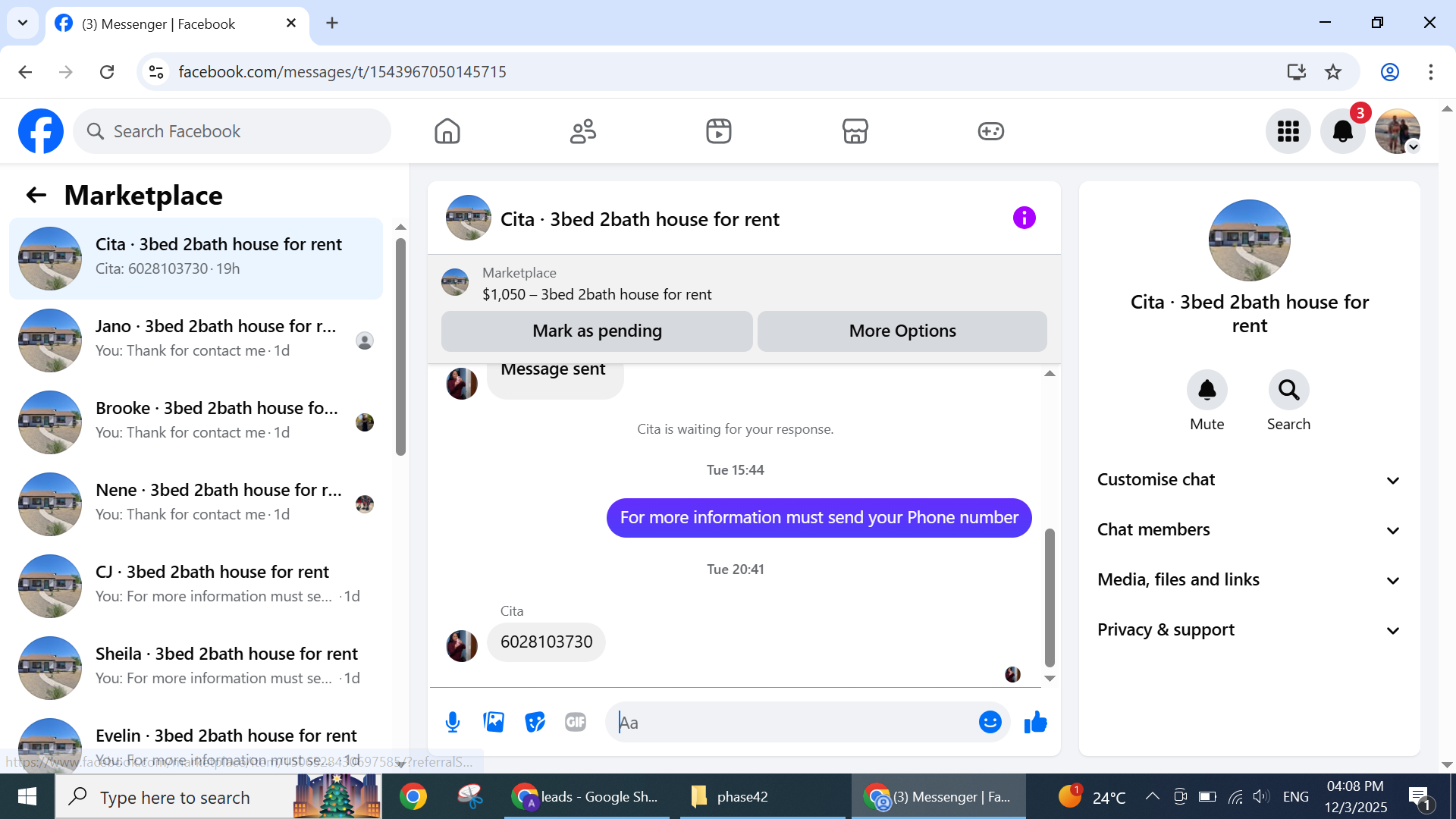The height and width of the screenshot is (819, 1456).
Task: Pick a GIF using the GIF icon
Action: [576, 722]
